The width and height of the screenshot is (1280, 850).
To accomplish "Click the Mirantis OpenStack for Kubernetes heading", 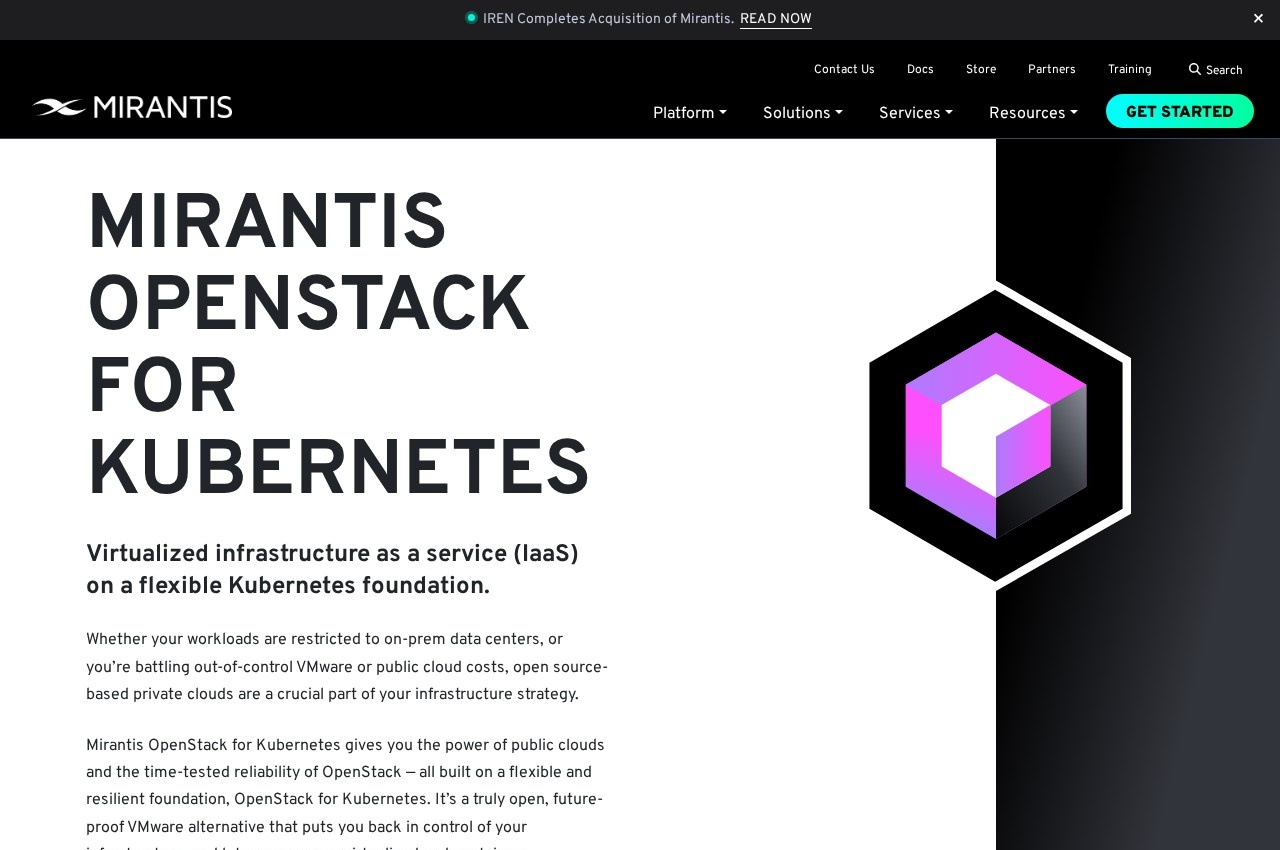I will click(338, 346).
